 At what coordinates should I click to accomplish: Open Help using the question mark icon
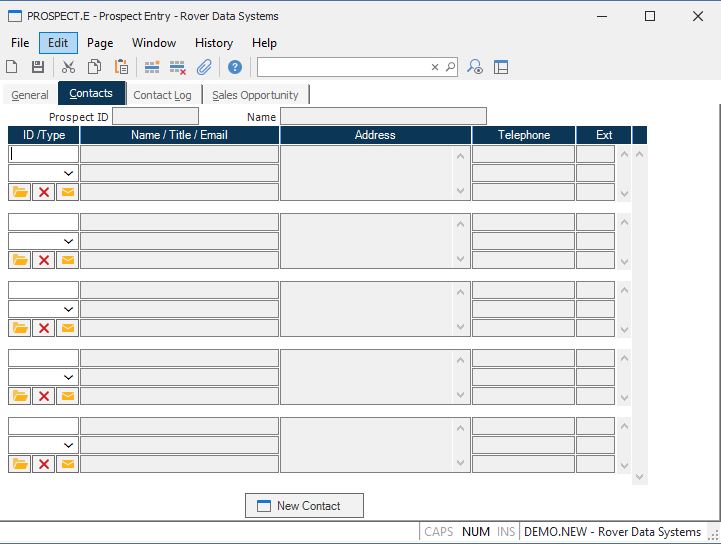click(234, 67)
